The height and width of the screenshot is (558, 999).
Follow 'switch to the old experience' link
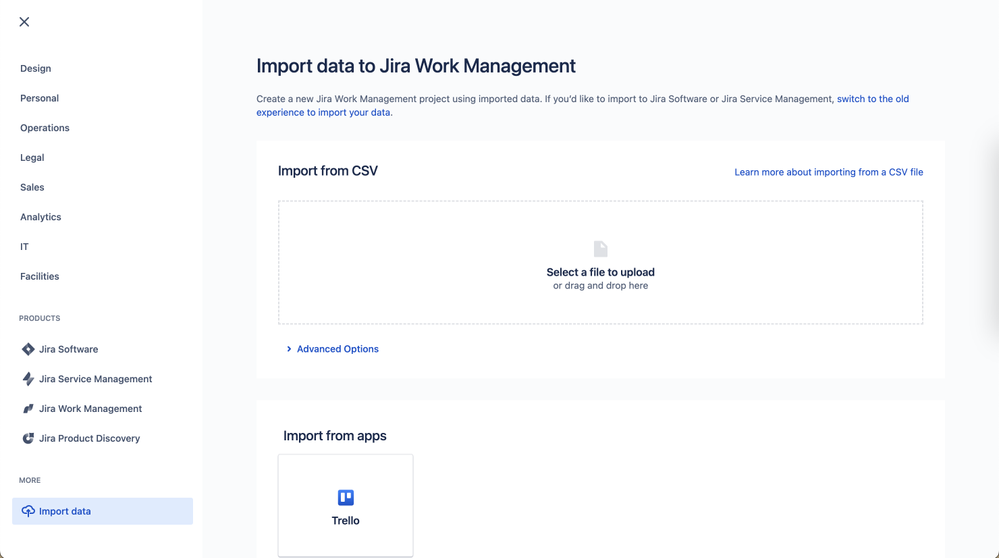[x=582, y=106]
